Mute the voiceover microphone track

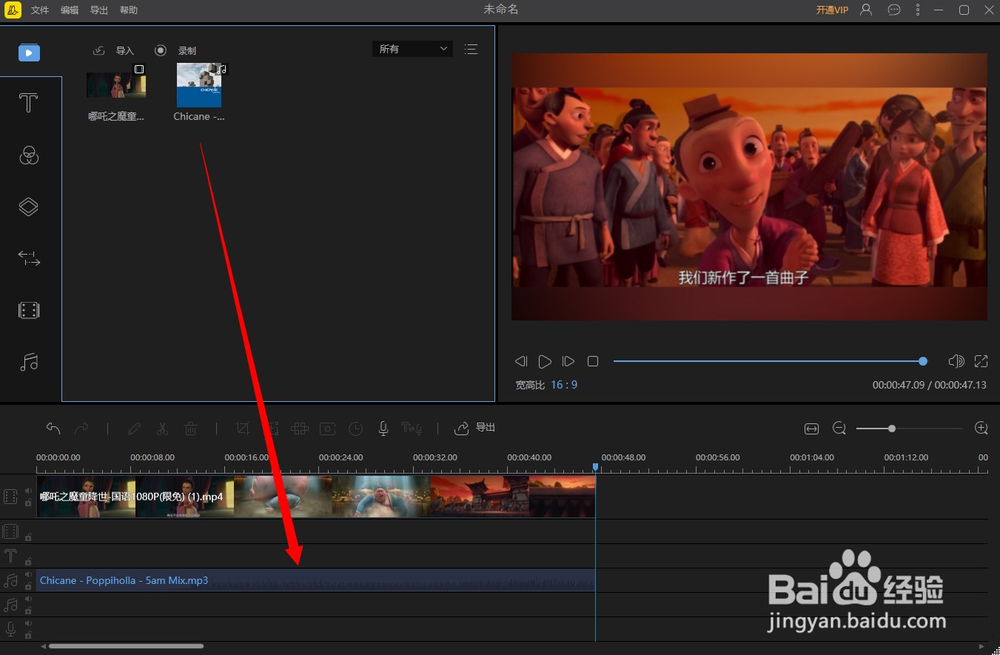click(28, 624)
